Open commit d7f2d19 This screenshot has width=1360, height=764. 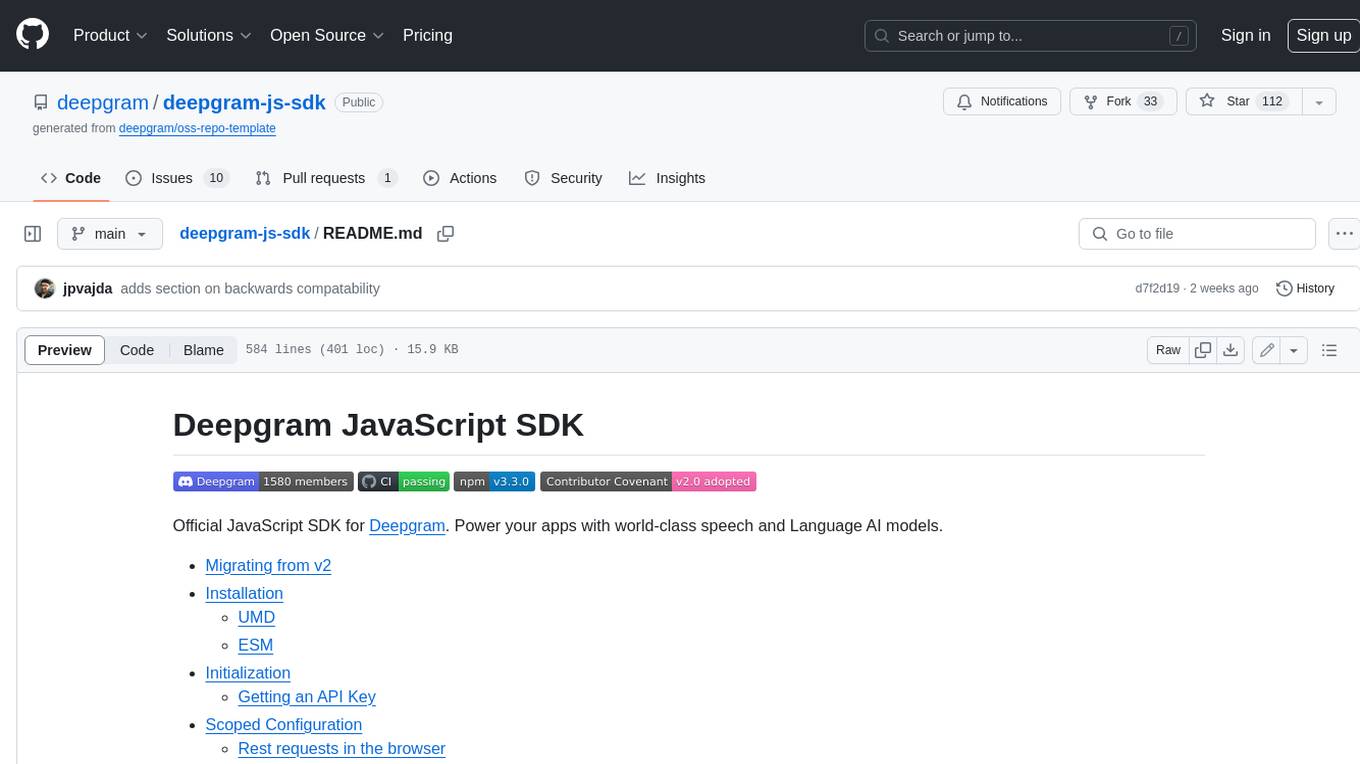coord(1156,288)
